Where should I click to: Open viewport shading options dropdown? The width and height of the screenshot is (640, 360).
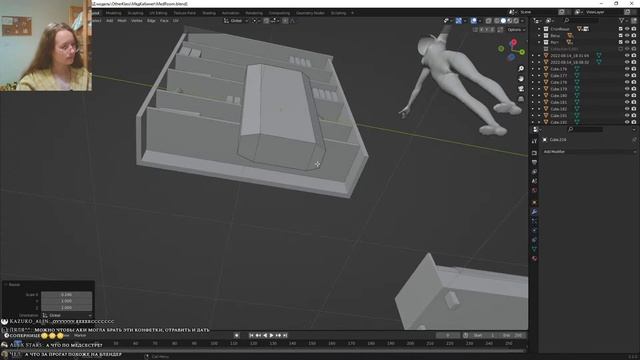click(522, 20)
